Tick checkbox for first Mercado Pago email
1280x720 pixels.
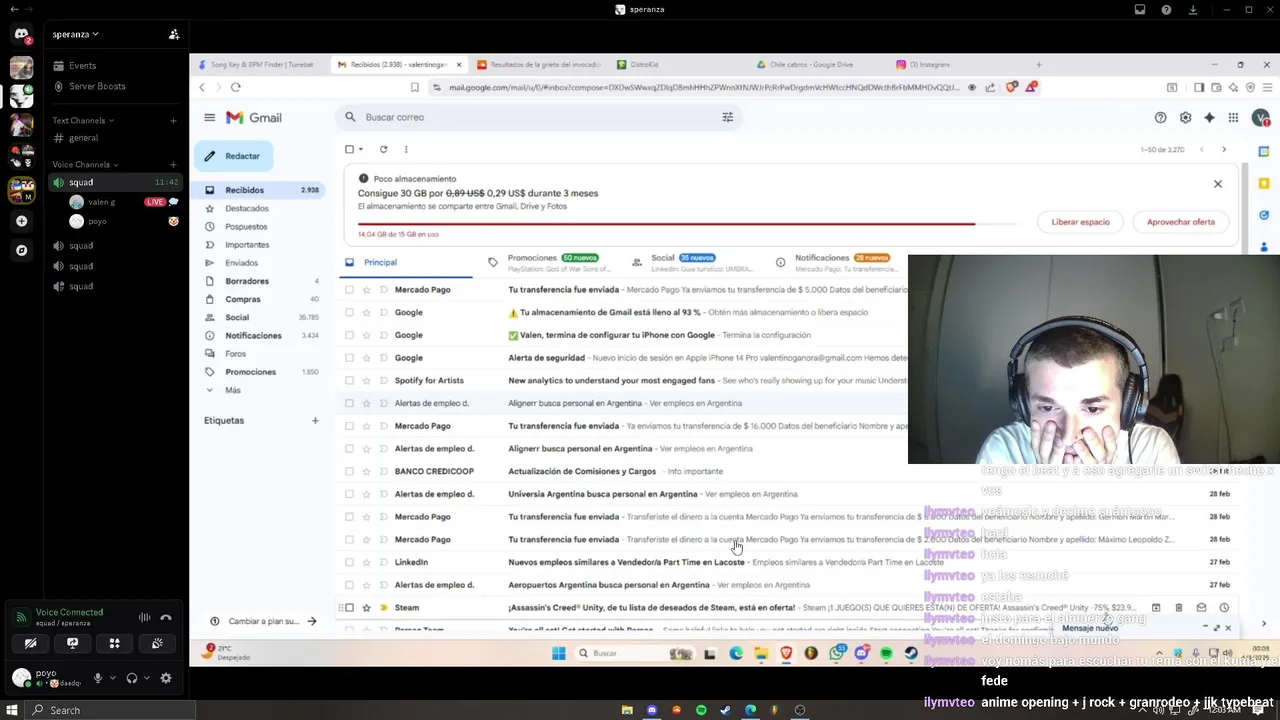[349, 289]
